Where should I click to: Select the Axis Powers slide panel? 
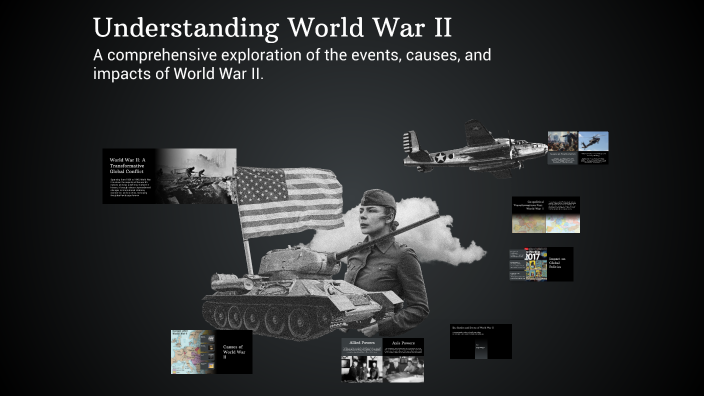[x=403, y=360]
